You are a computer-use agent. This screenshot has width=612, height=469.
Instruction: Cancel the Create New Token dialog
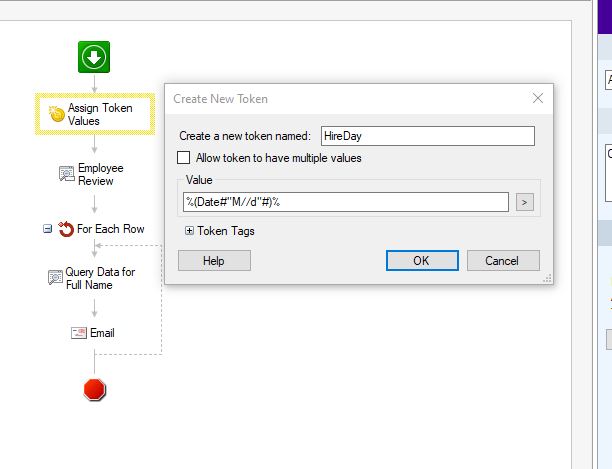502,260
